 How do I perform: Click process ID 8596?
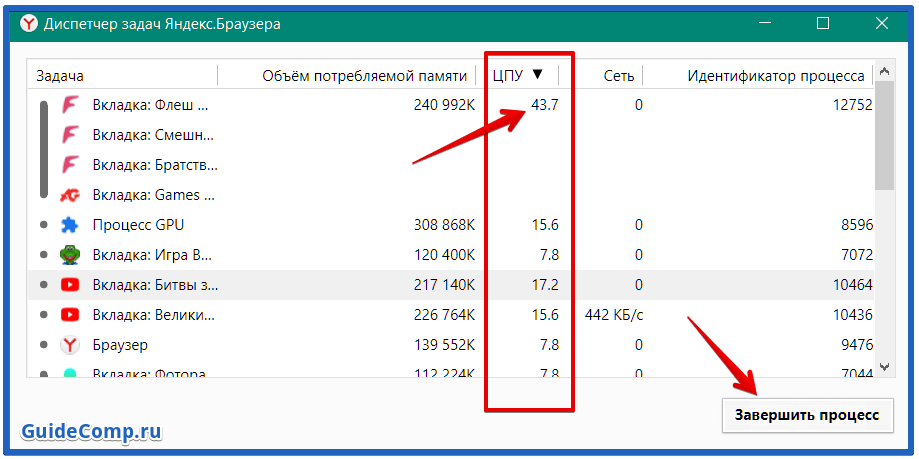click(856, 225)
